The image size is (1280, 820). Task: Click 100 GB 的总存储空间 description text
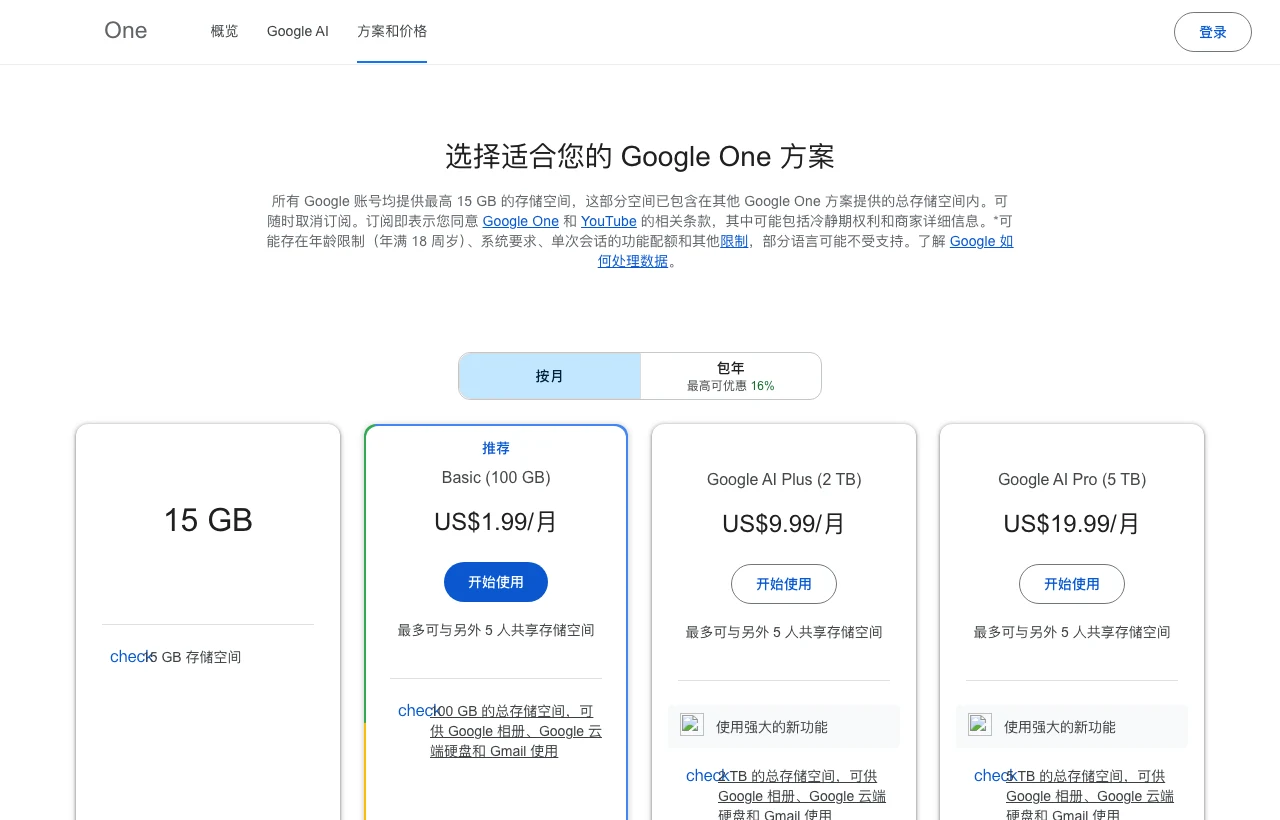516,731
